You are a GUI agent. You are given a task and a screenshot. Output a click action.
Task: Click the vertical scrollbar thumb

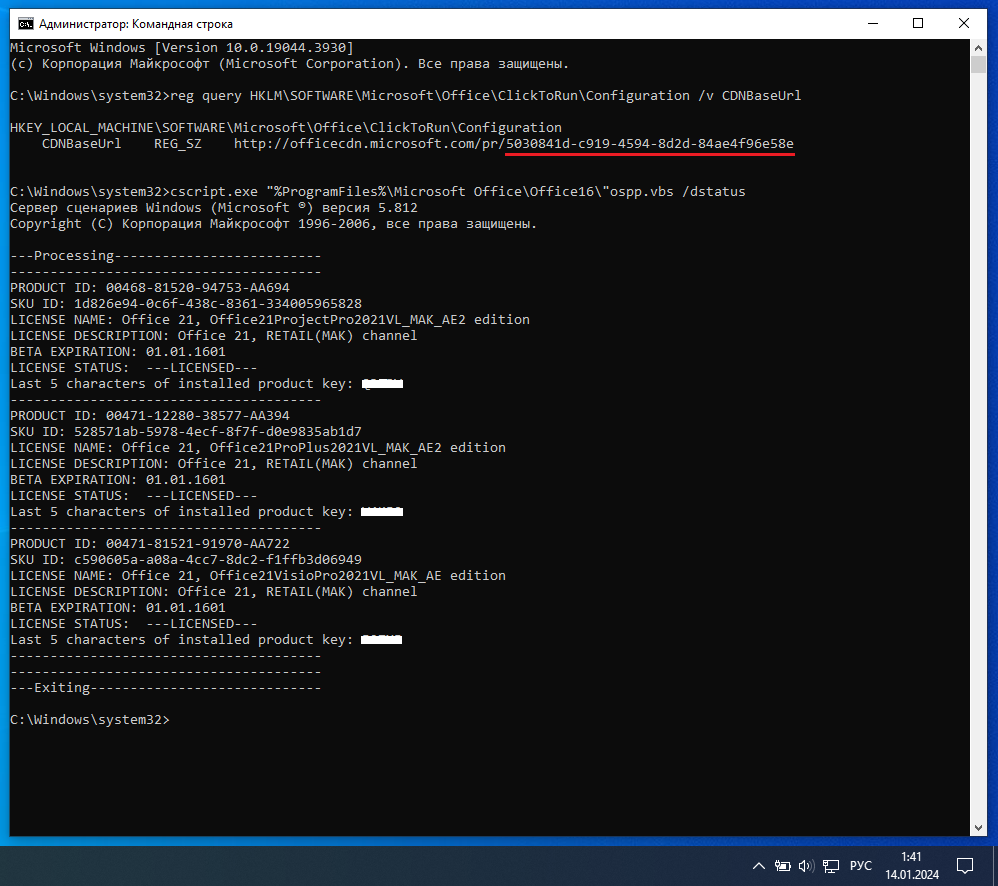(978, 64)
